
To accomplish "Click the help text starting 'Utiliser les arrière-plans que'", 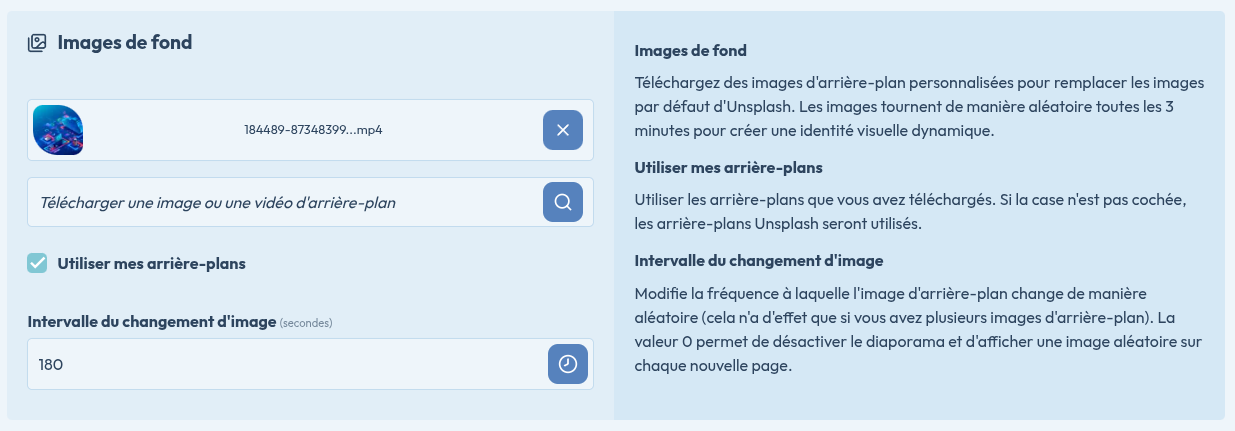I will tap(909, 212).
